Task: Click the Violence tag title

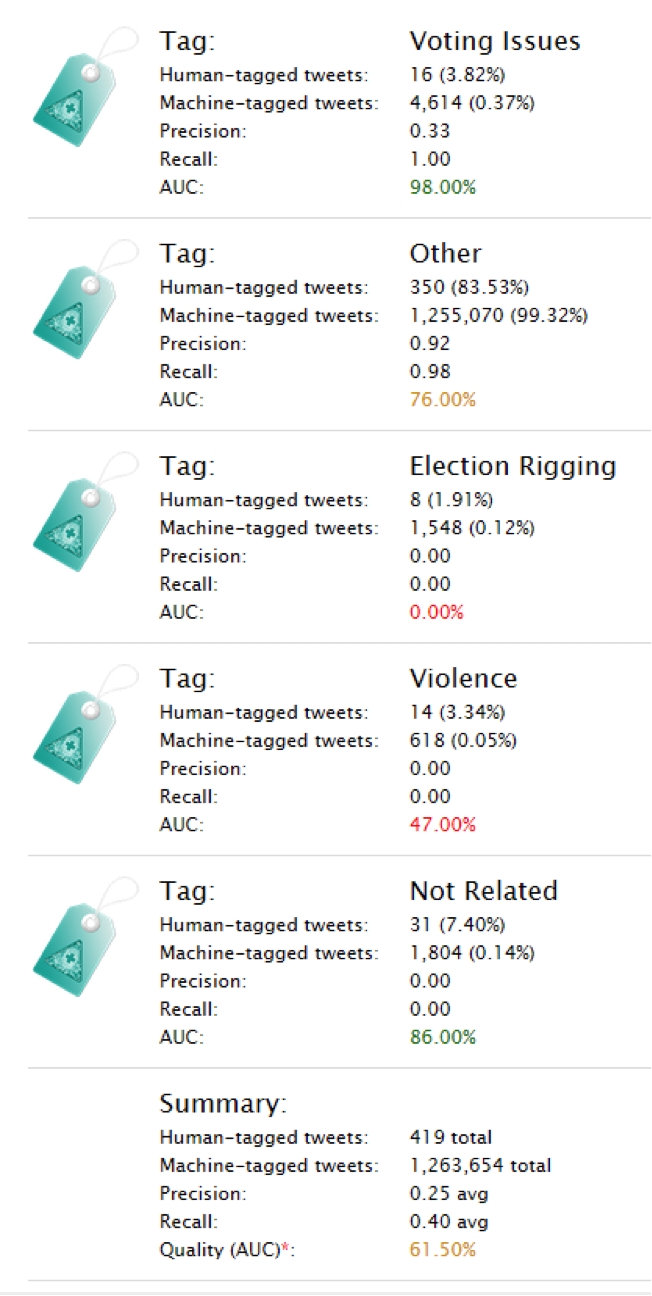Action: coord(463,678)
